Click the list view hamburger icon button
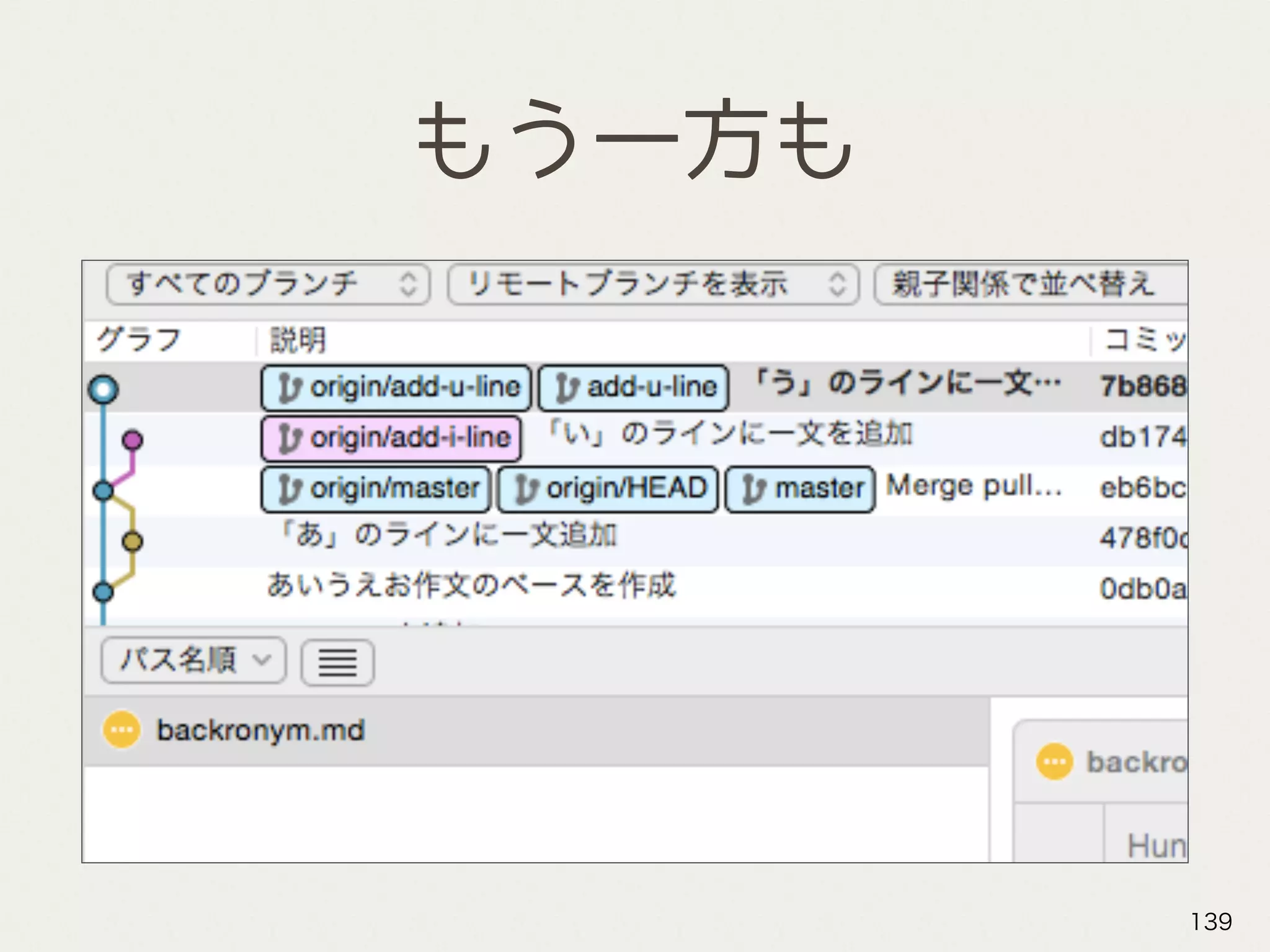The height and width of the screenshot is (952, 1270). coord(337,663)
